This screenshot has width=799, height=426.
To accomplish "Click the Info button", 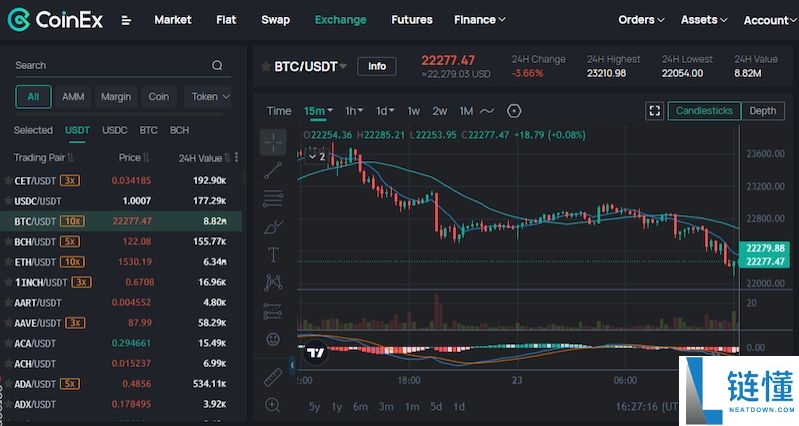I will tap(376, 67).
